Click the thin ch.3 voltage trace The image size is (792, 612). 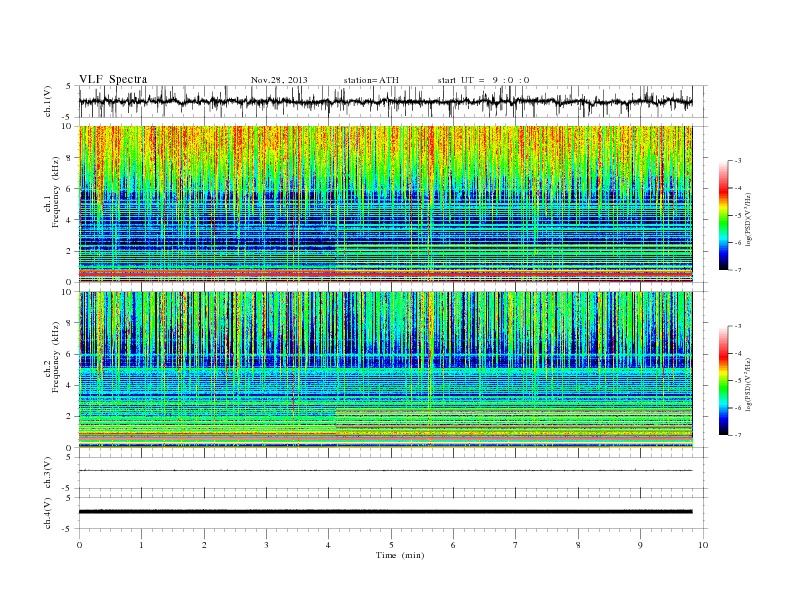click(385, 471)
